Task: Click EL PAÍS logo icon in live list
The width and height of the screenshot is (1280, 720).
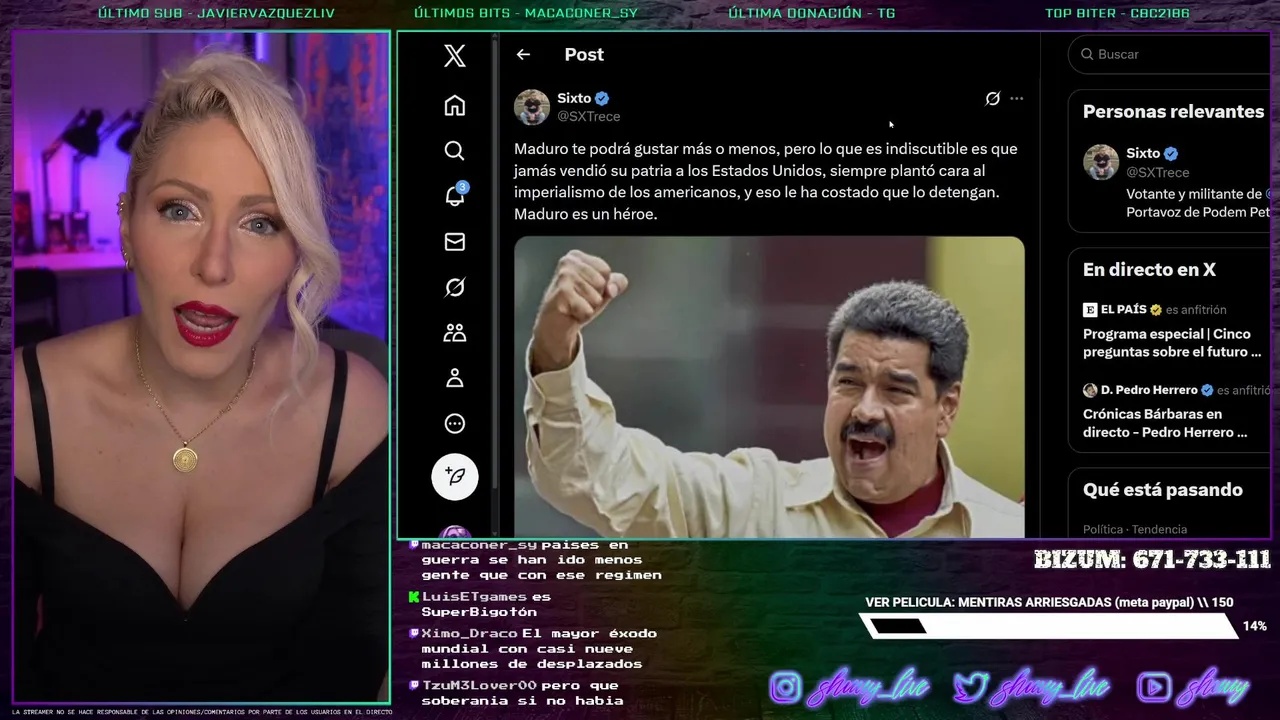Action: 1090,310
